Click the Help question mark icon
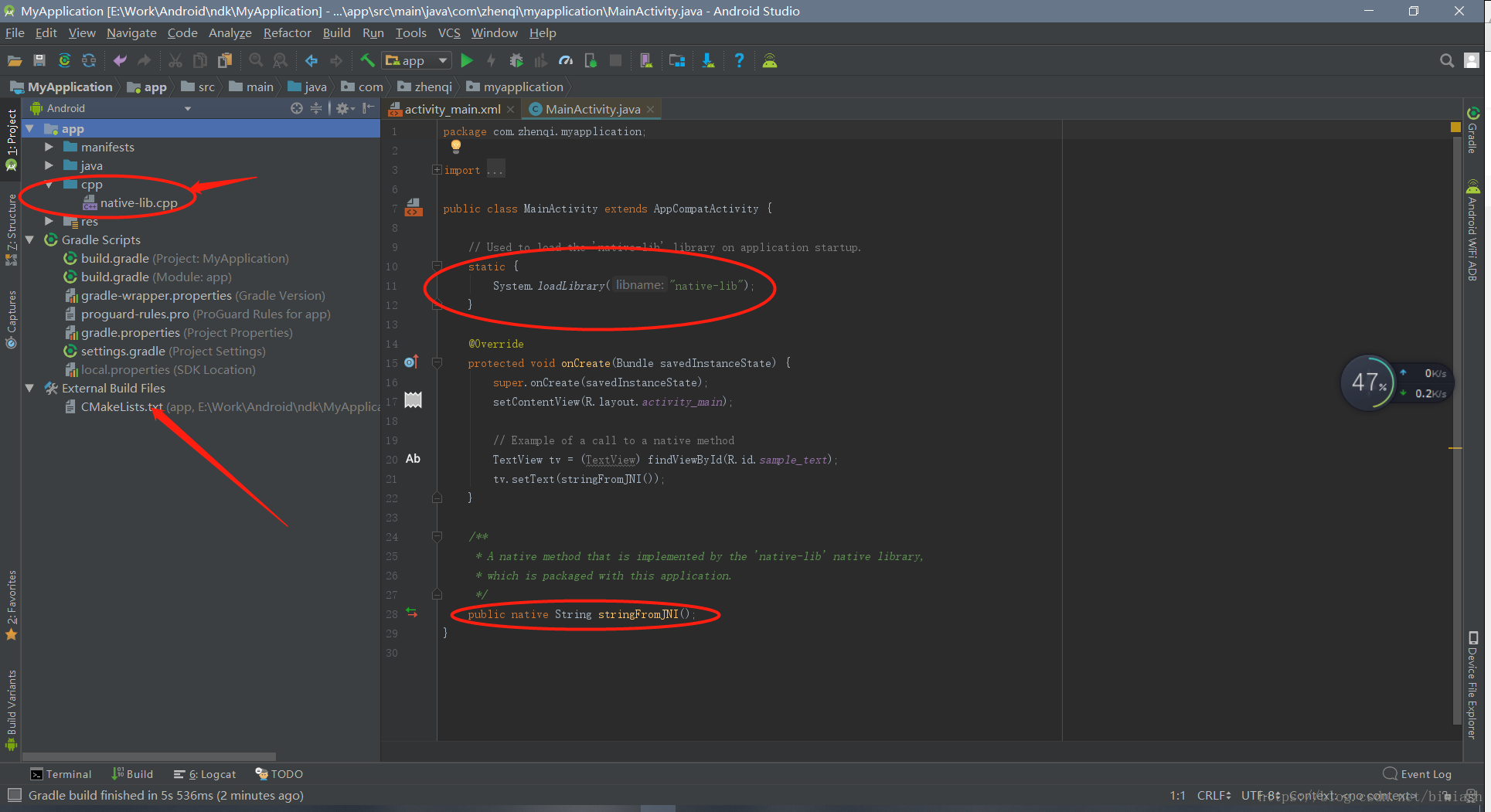Image resolution: width=1491 pixels, height=812 pixels. (739, 60)
